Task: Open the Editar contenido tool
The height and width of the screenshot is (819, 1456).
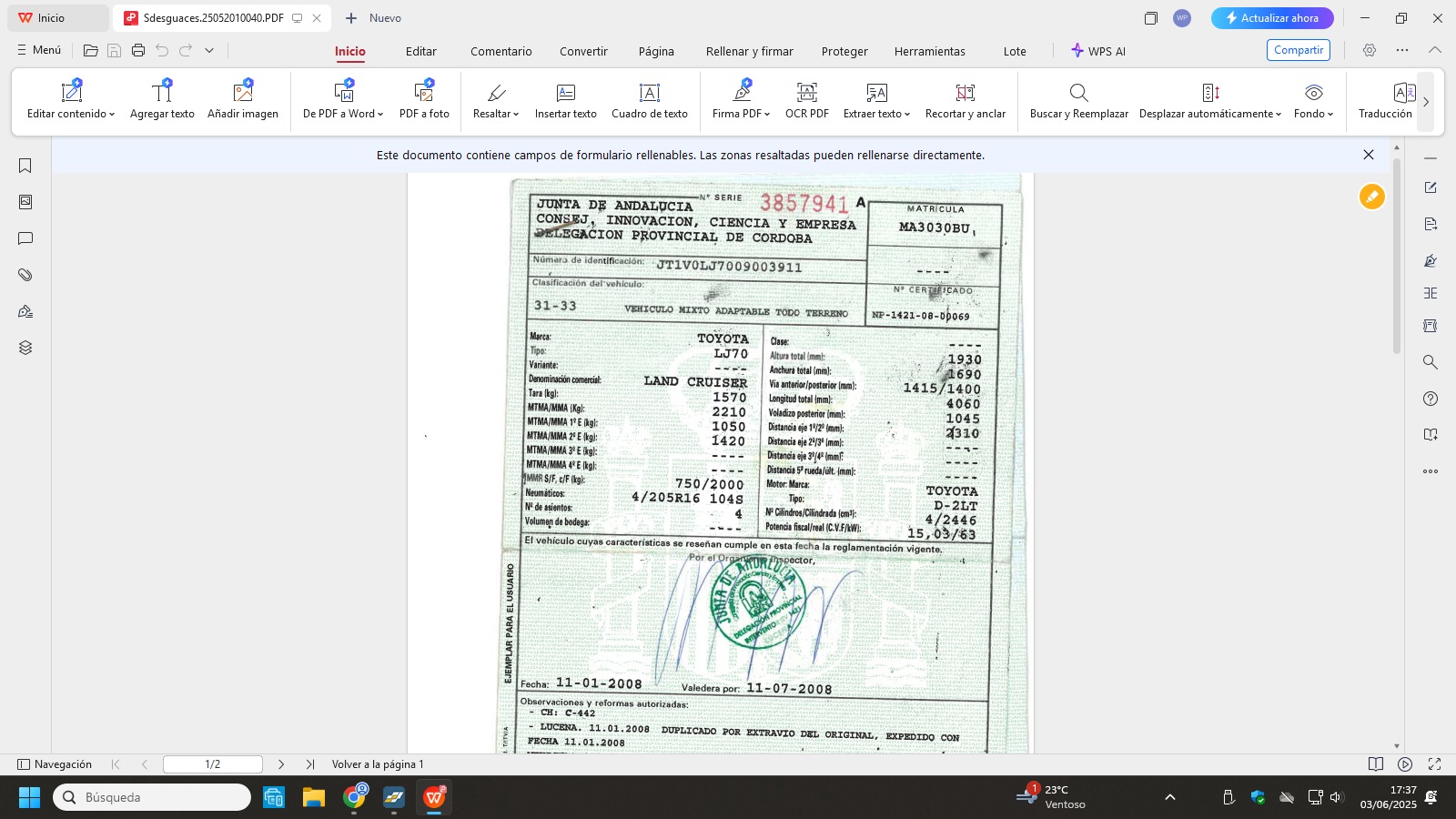Action: (71, 99)
